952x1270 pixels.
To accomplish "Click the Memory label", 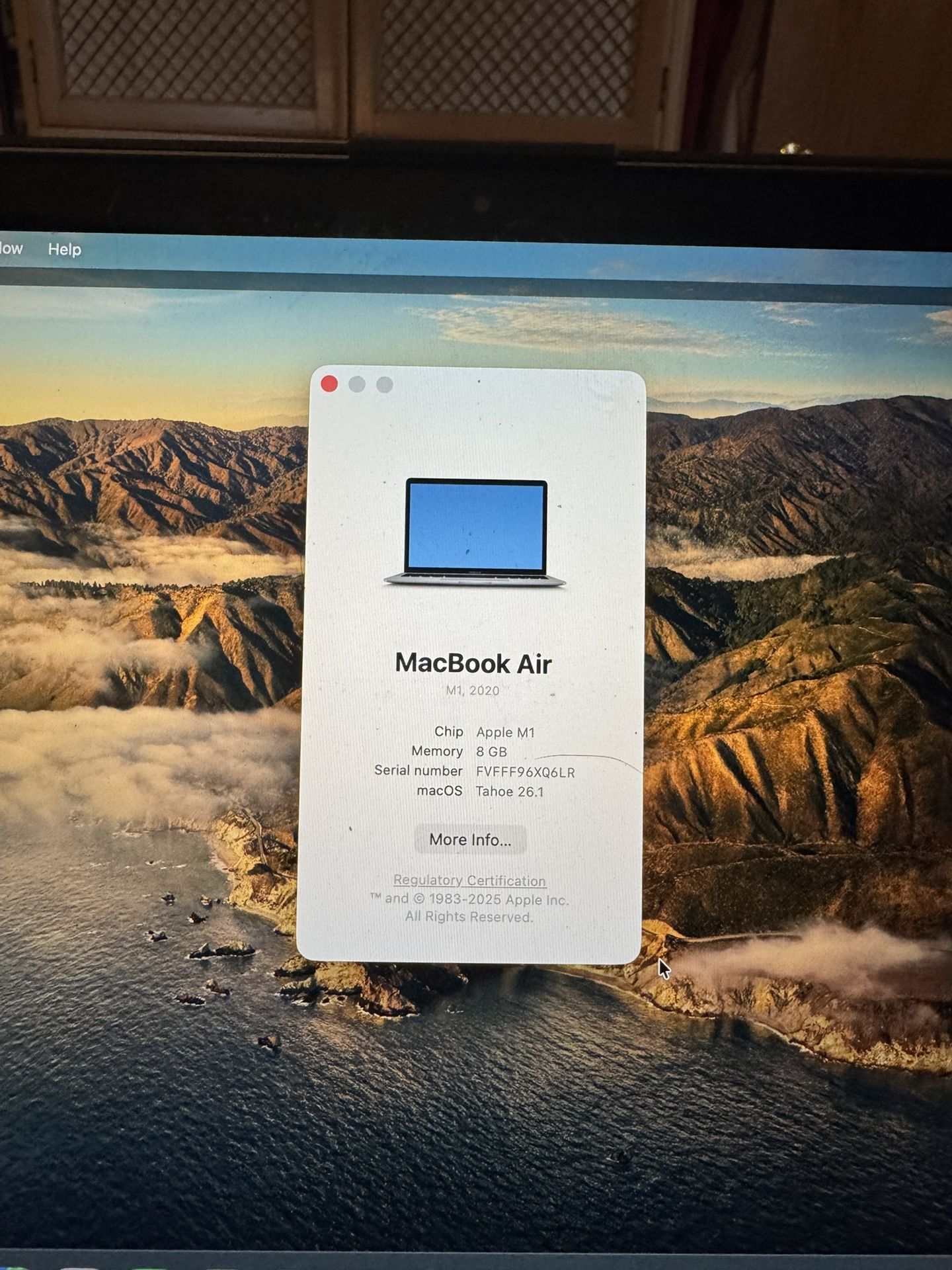I will 437,751.
